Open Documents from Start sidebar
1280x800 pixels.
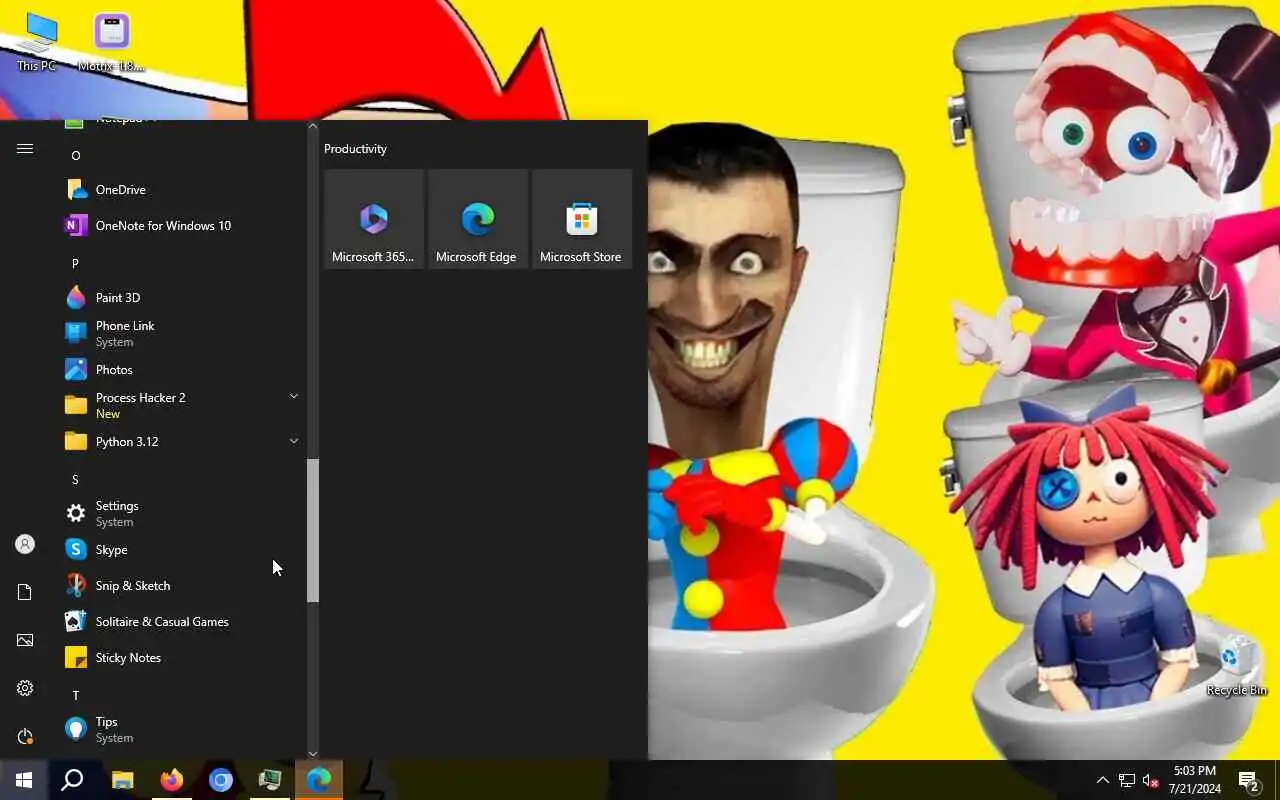(25, 592)
